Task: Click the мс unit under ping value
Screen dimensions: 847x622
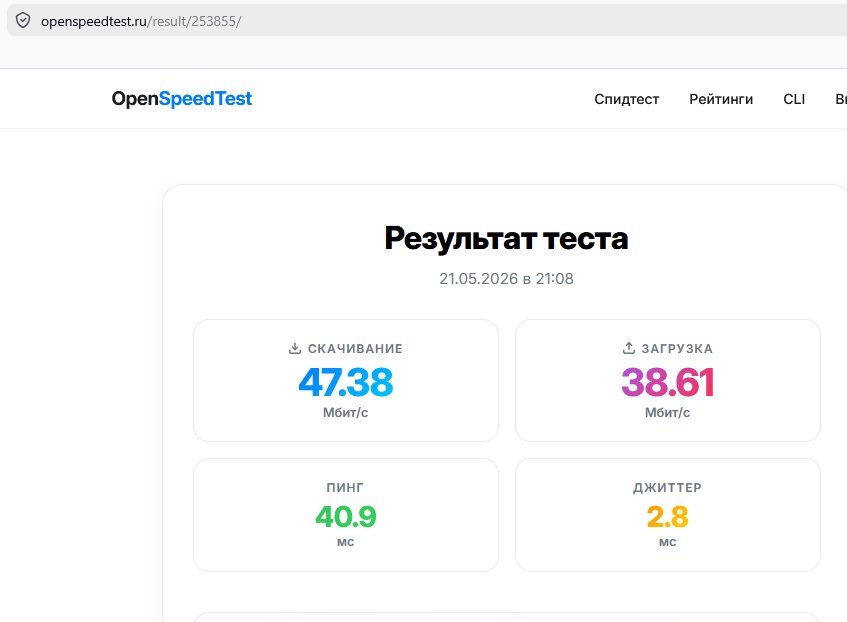Action: coord(345,542)
